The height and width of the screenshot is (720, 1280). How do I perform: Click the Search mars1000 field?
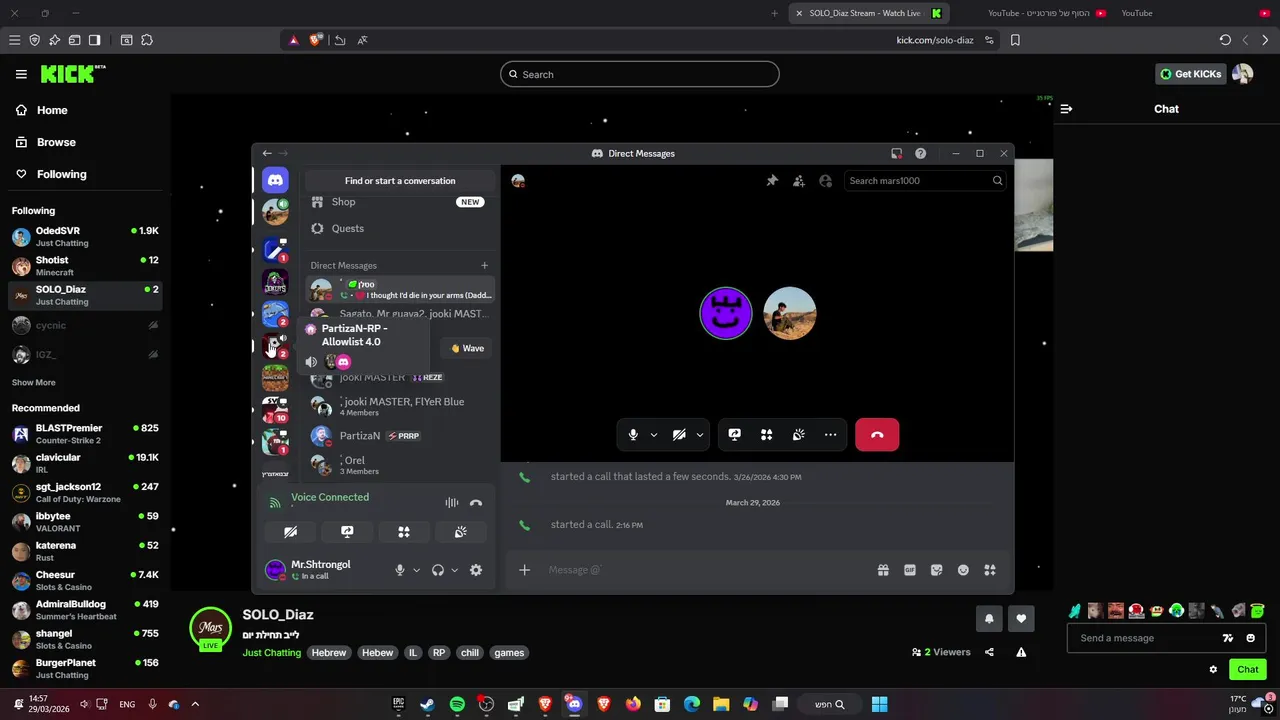925,181
